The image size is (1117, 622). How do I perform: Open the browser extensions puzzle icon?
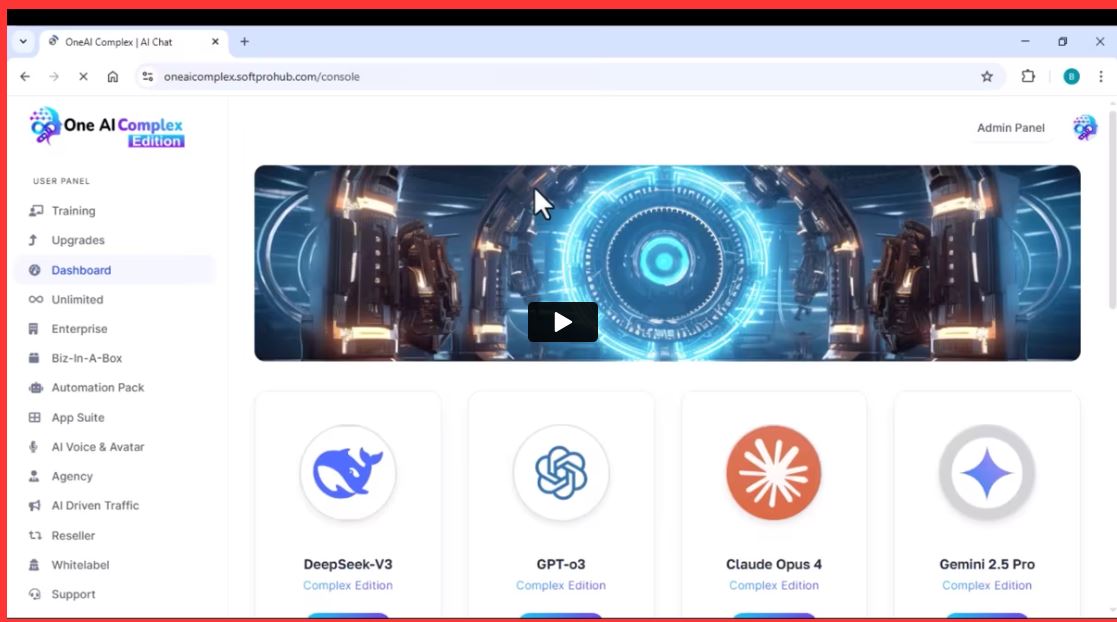pos(1028,77)
